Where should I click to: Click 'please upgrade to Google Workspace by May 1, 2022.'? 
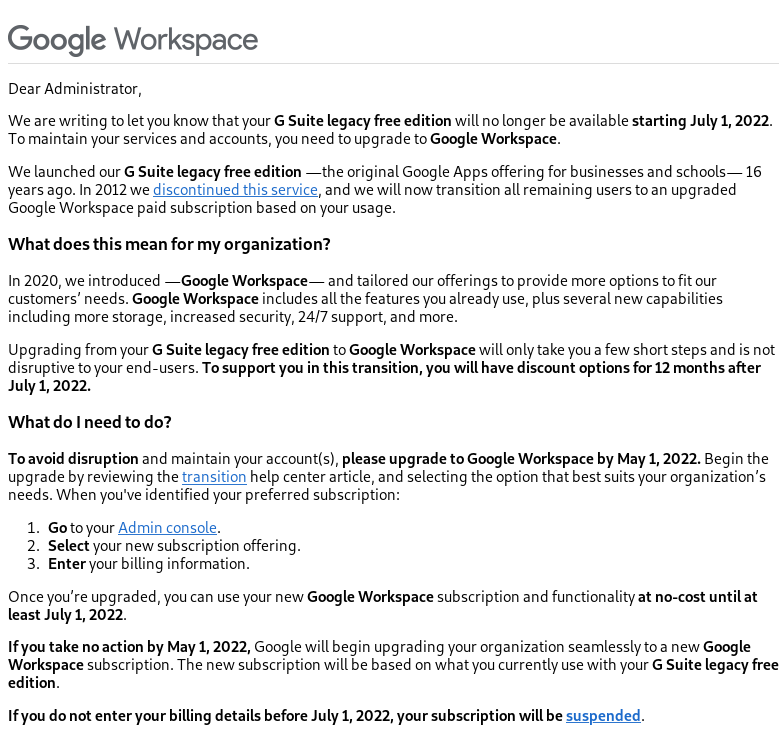point(521,459)
